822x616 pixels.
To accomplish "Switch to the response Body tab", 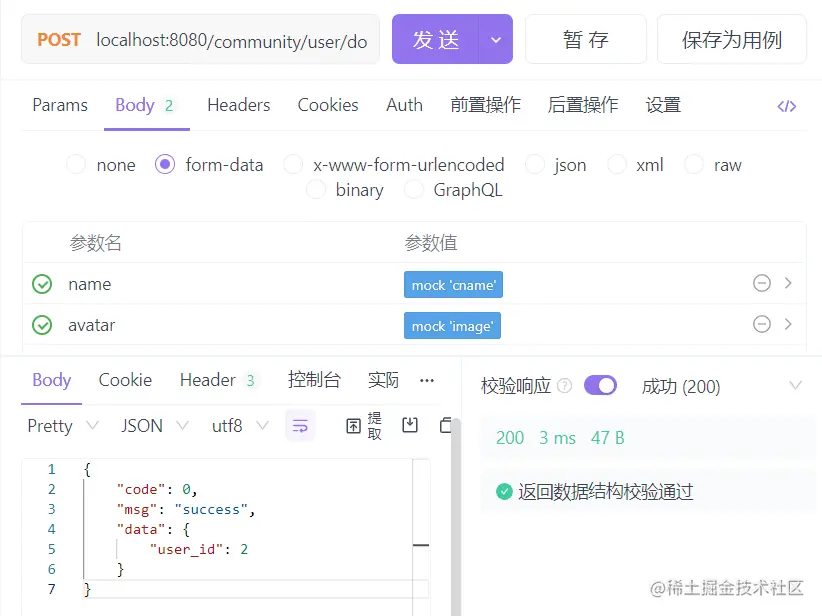I will 51,380.
